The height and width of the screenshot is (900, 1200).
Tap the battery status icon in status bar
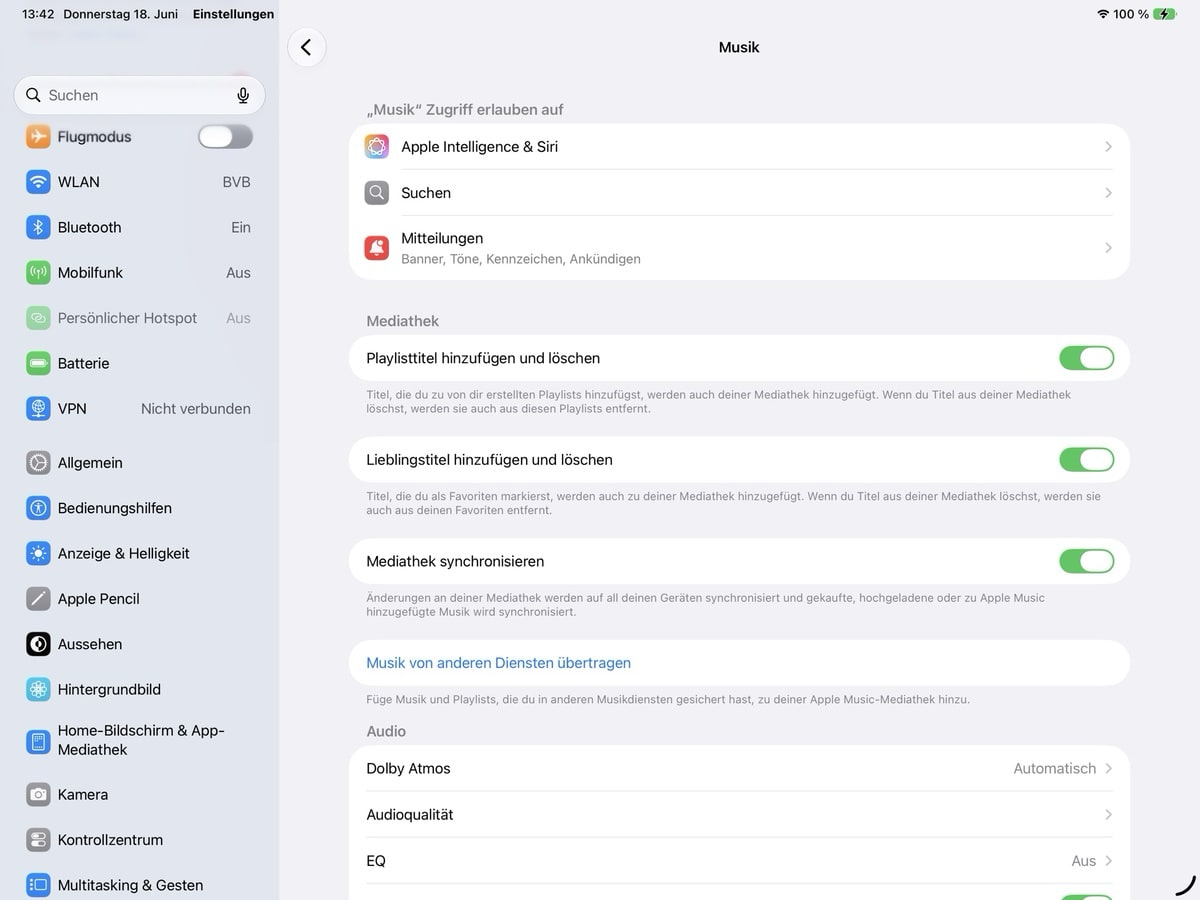1165,14
